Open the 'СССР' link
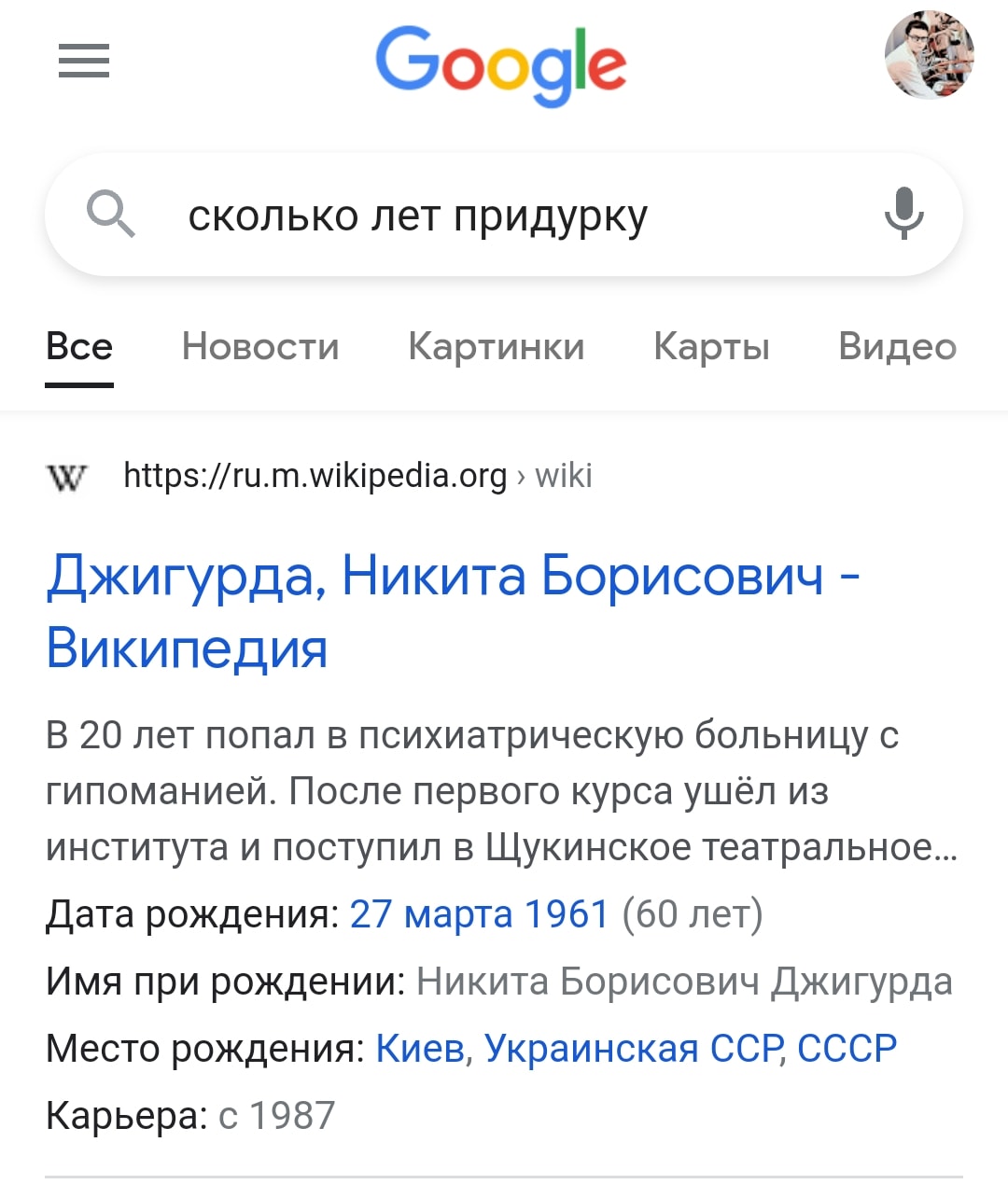This screenshot has width=1008, height=1184. [x=847, y=1049]
